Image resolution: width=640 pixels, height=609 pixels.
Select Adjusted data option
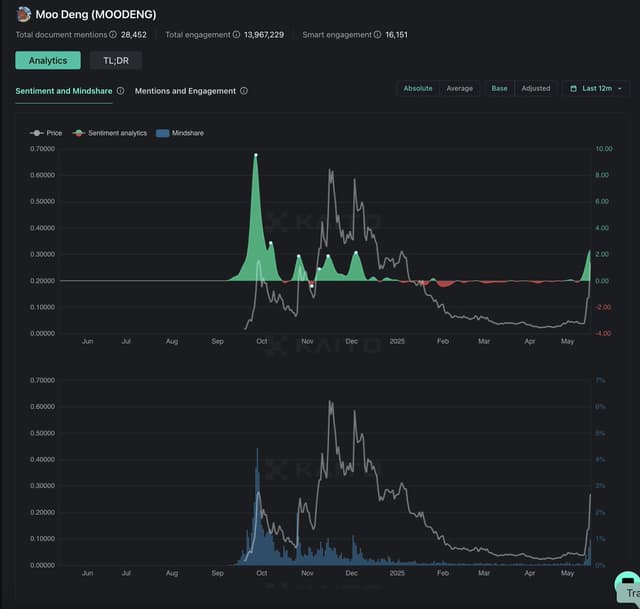(x=536, y=89)
